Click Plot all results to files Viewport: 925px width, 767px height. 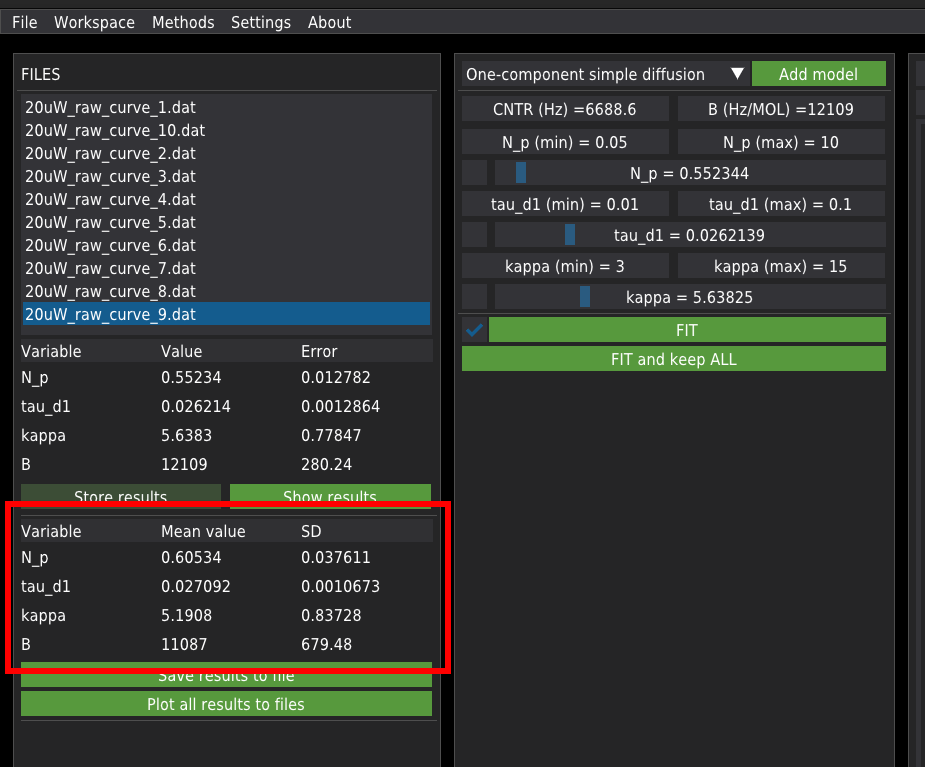point(226,704)
